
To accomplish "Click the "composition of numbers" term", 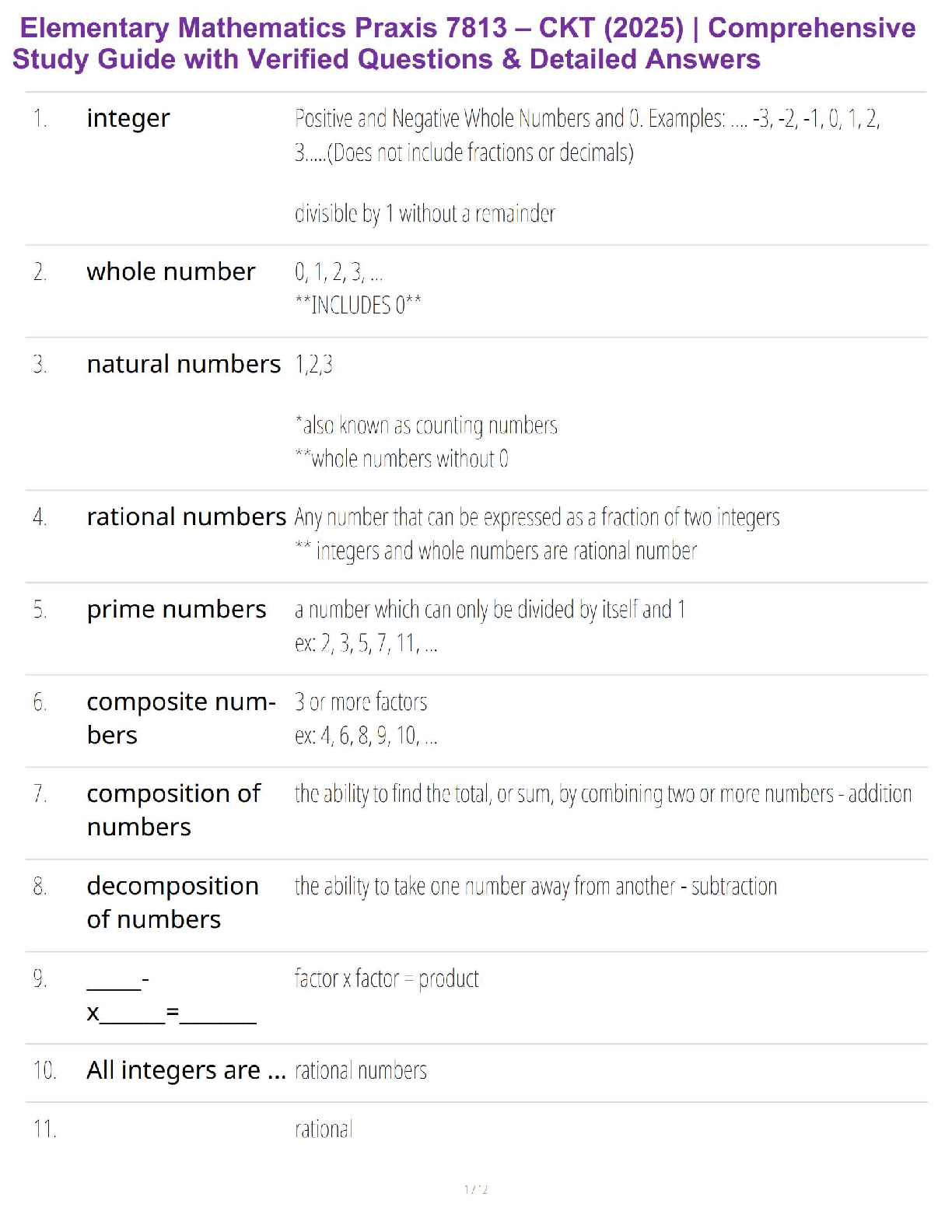I will pos(173,810).
